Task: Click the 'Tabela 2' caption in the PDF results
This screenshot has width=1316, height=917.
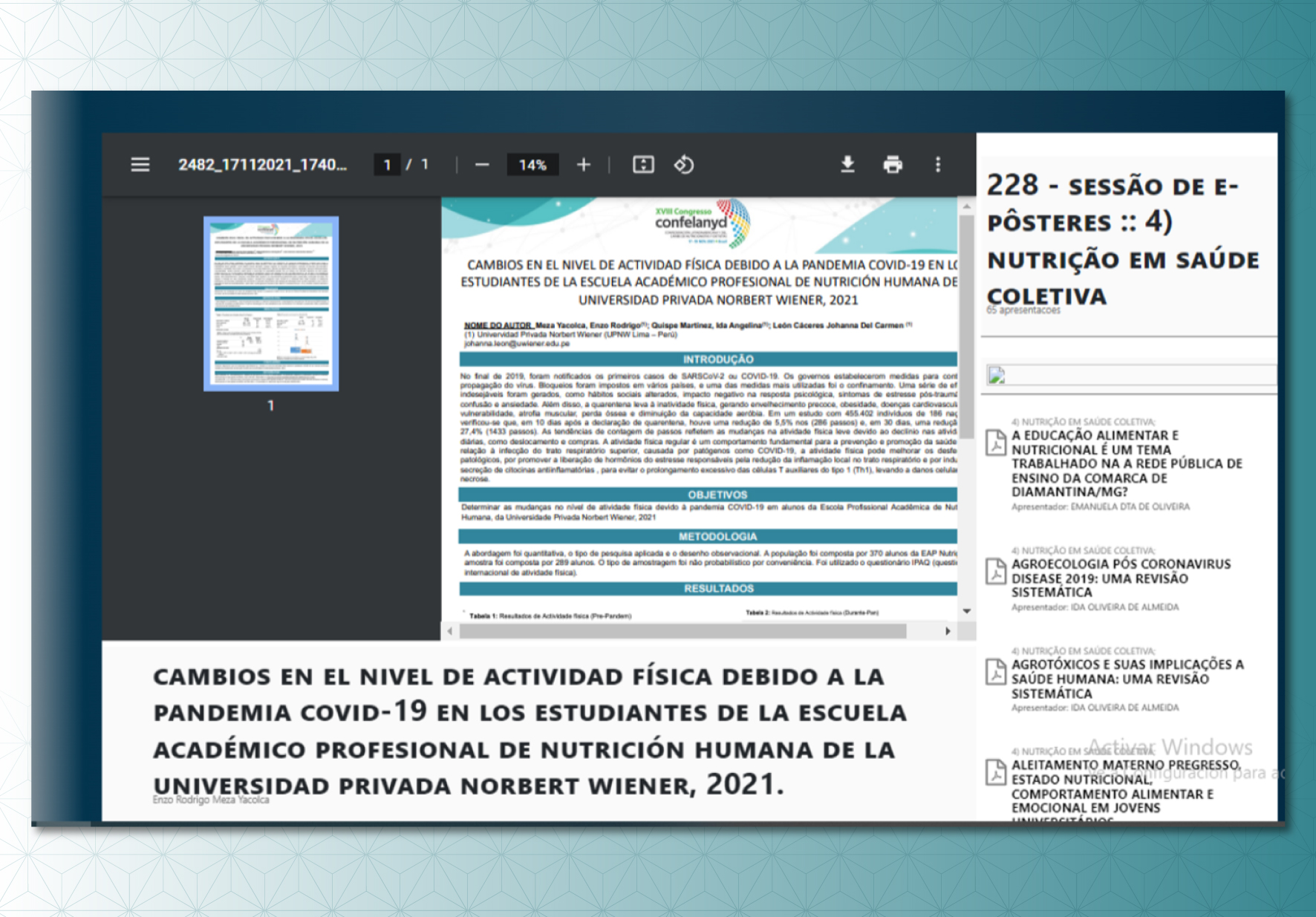Action: 812,613
